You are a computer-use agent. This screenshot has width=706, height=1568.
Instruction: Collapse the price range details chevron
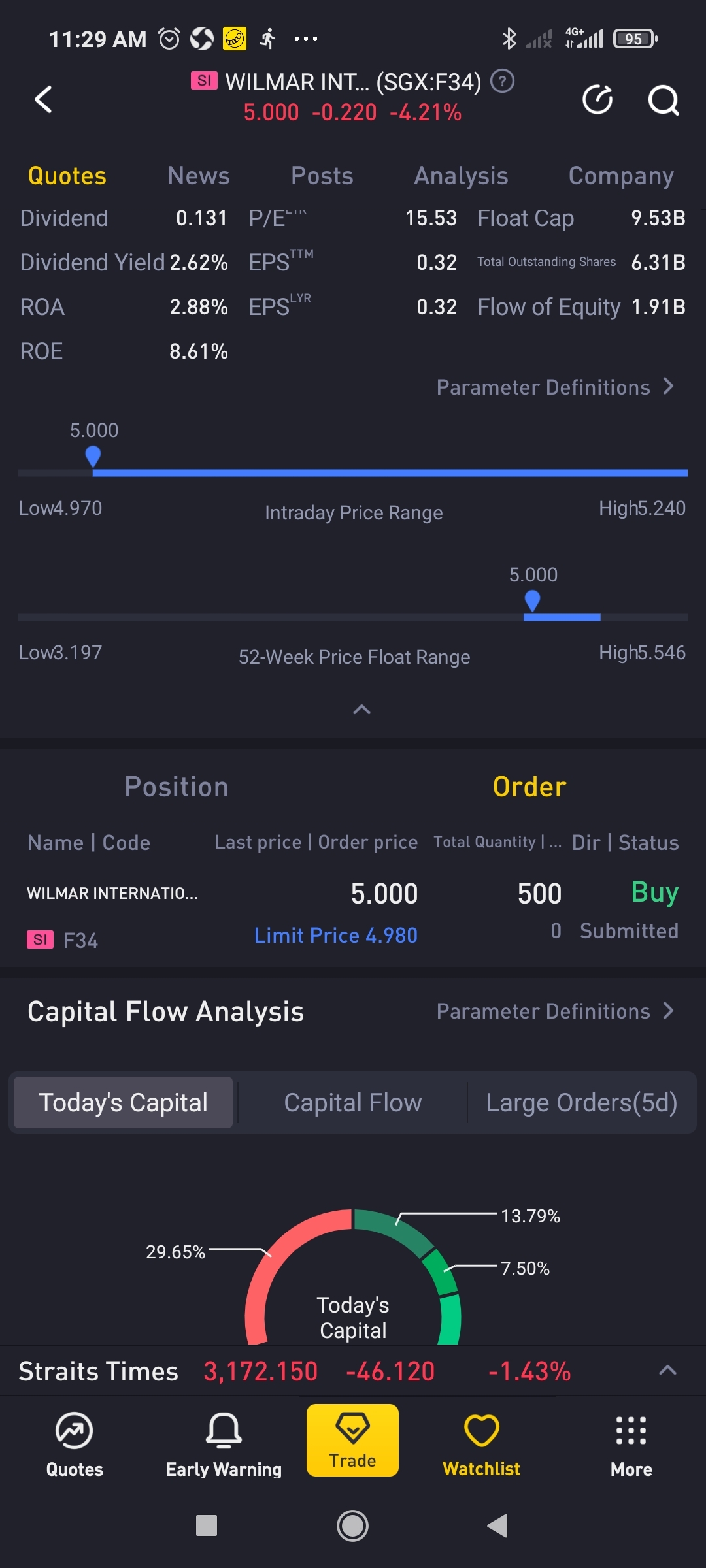pos(361,710)
